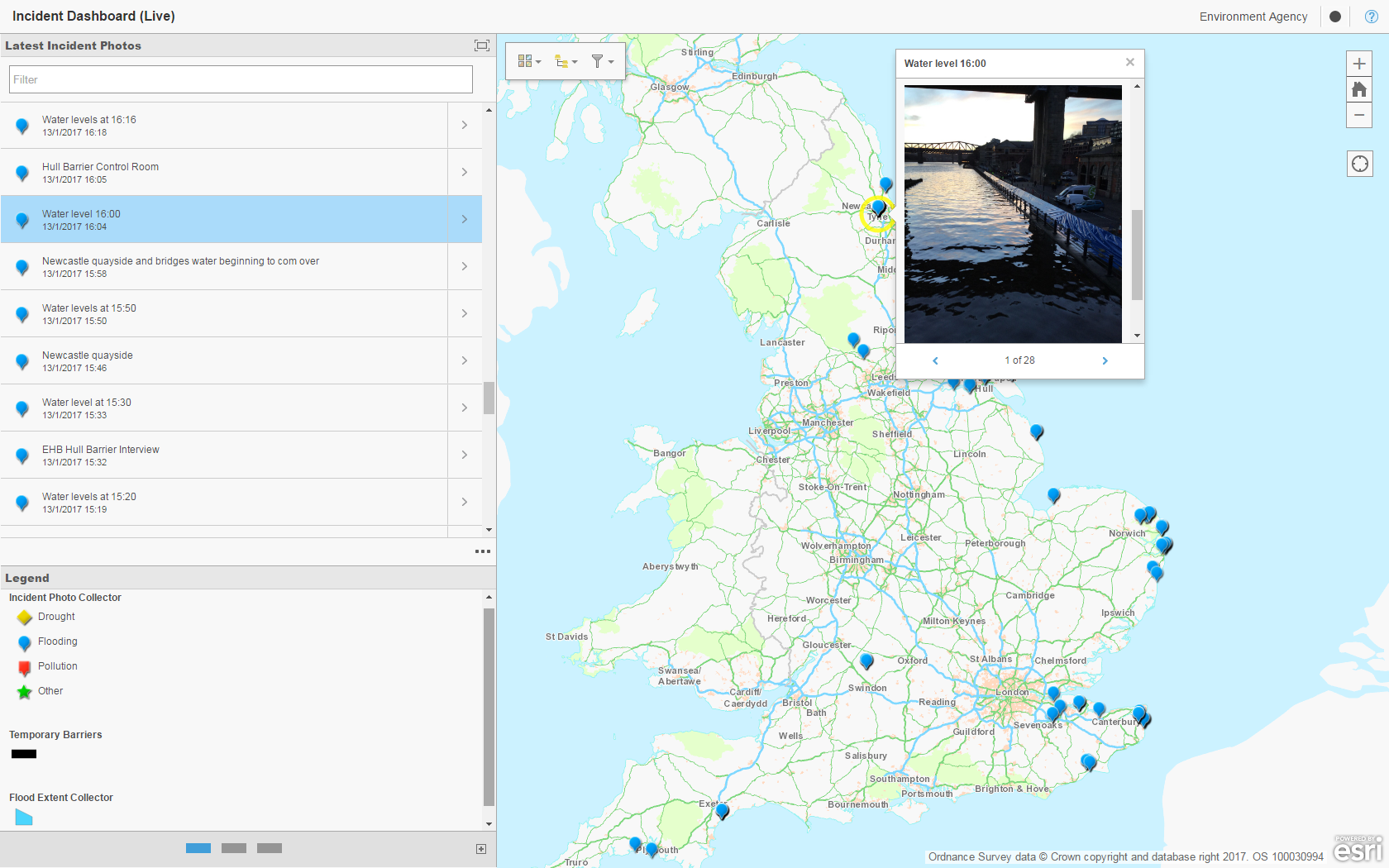Click into the Filter text field

click(x=241, y=79)
